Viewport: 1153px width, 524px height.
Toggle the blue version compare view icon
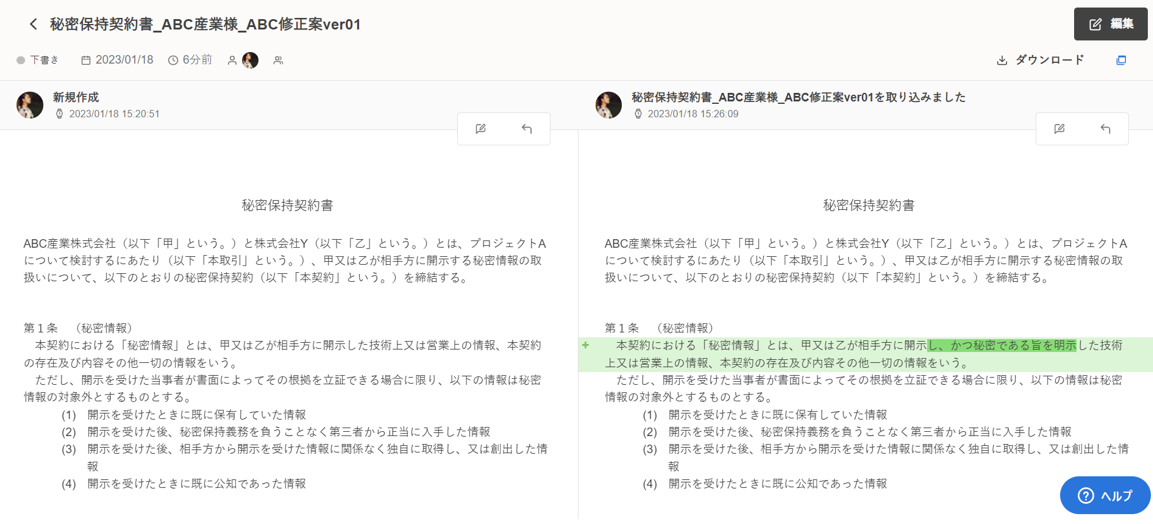(1121, 60)
